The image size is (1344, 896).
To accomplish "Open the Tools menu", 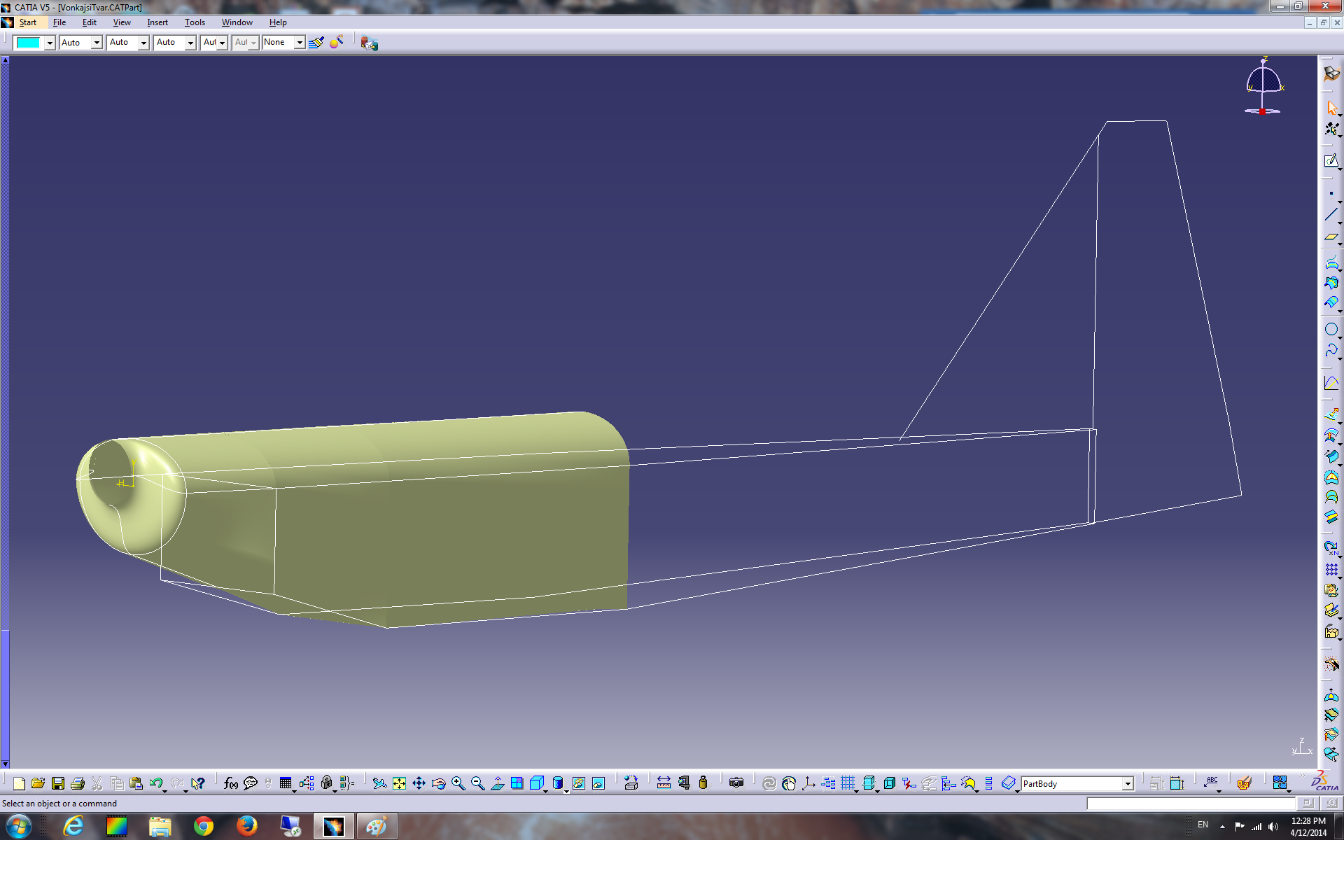I will (x=195, y=22).
